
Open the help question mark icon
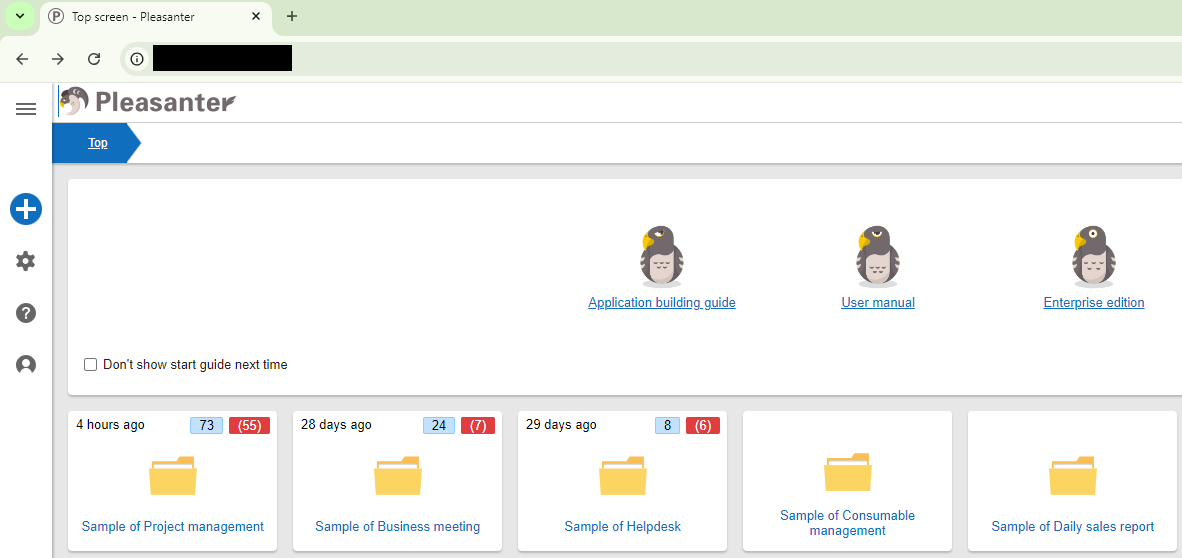pyautogui.click(x=26, y=313)
